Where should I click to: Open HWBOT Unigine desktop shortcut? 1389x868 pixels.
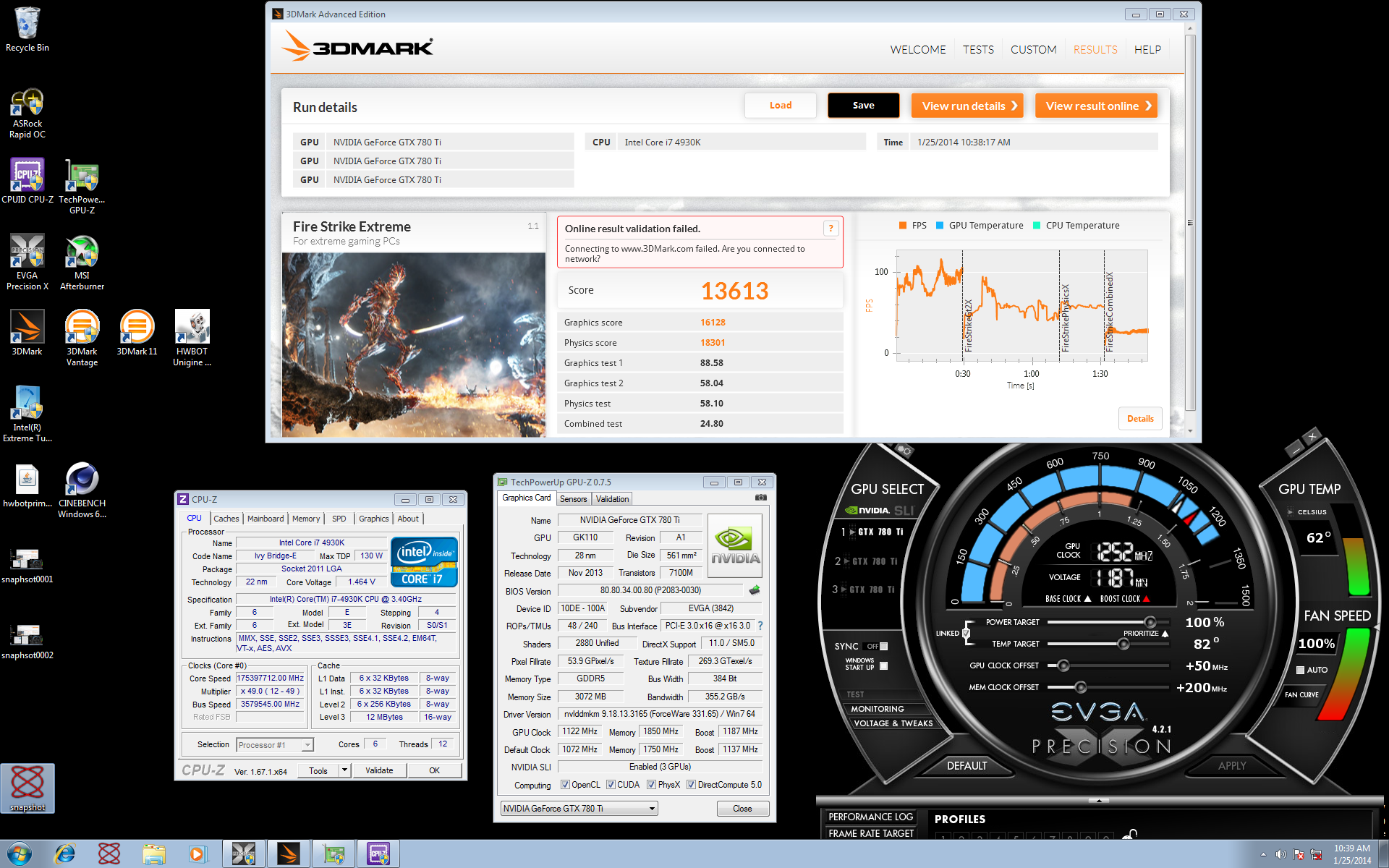coord(192,337)
